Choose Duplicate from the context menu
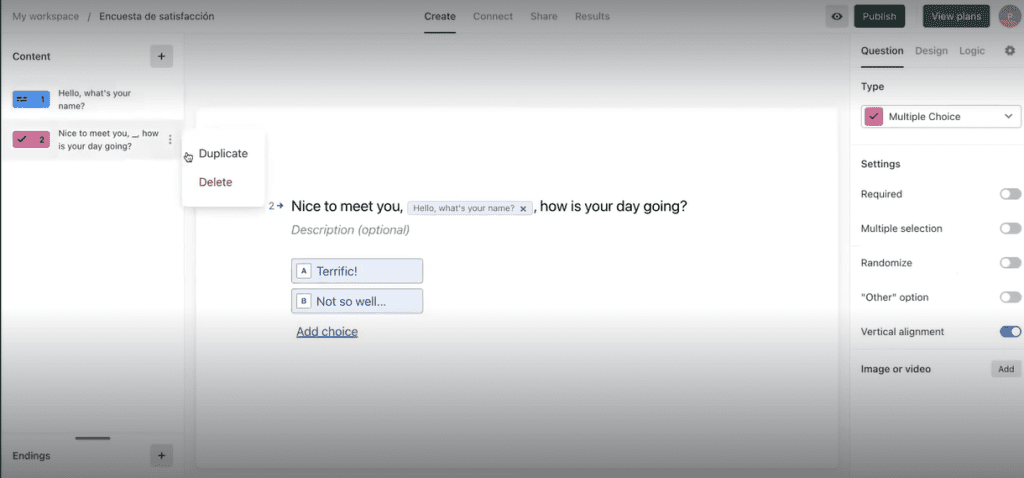 tap(223, 153)
